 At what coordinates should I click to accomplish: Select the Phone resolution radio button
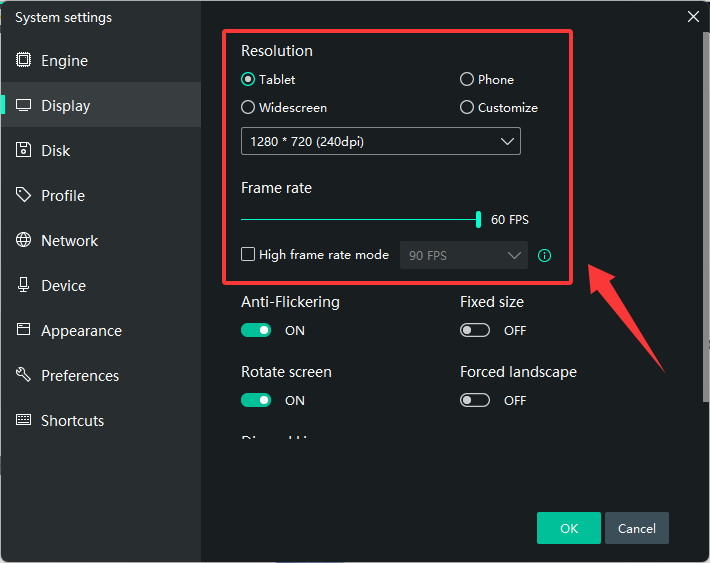point(467,79)
